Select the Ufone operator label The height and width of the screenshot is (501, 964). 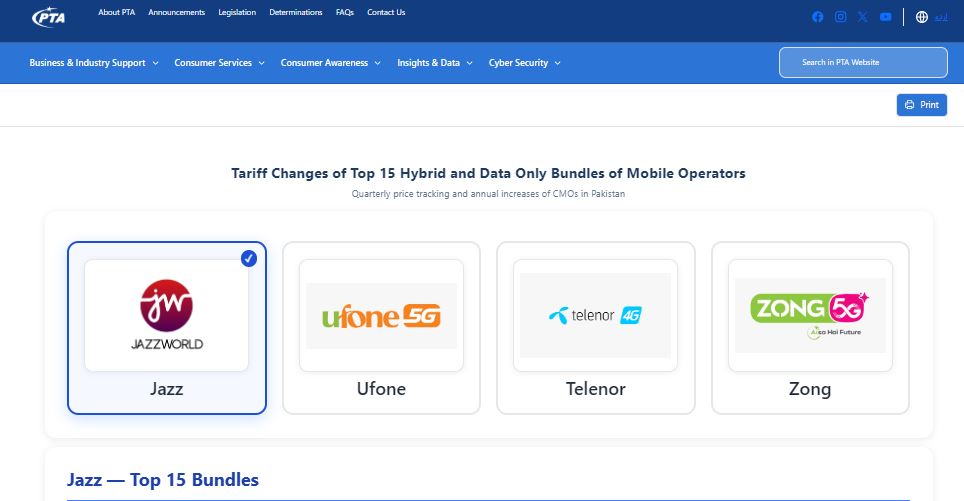tap(381, 389)
